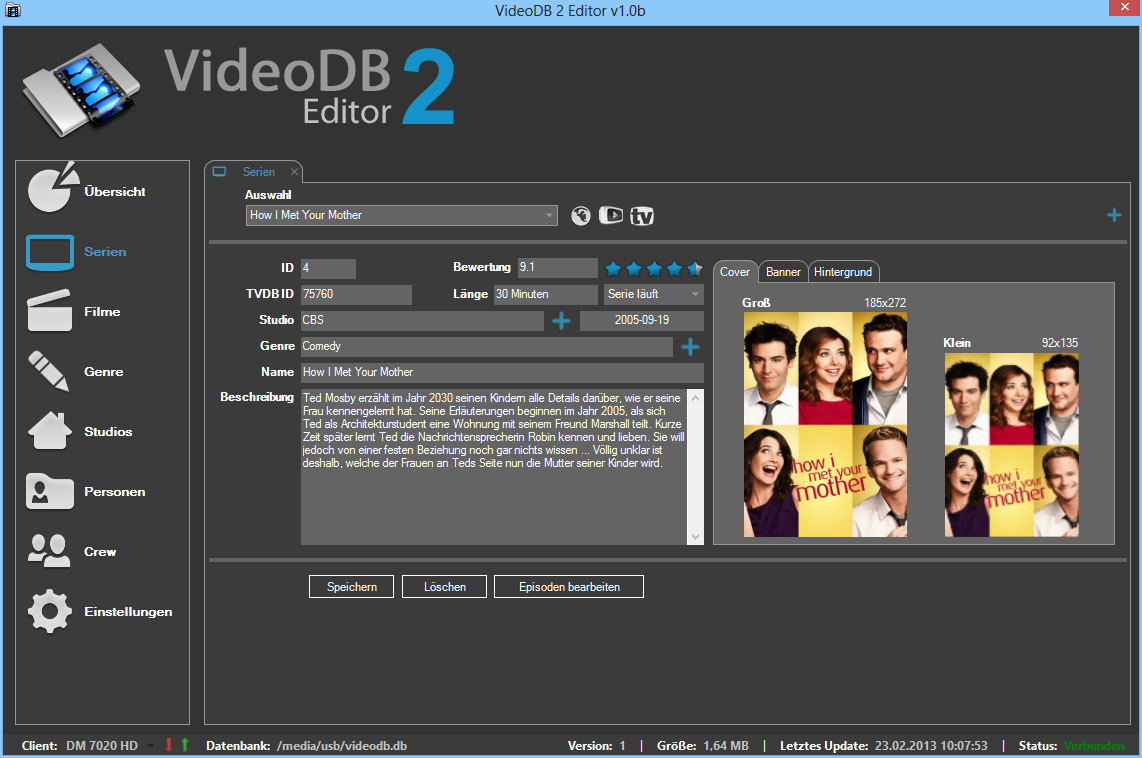Click the TVDB ID field 75760
Screen dimensions: 1142x758
click(x=356, y=294)
